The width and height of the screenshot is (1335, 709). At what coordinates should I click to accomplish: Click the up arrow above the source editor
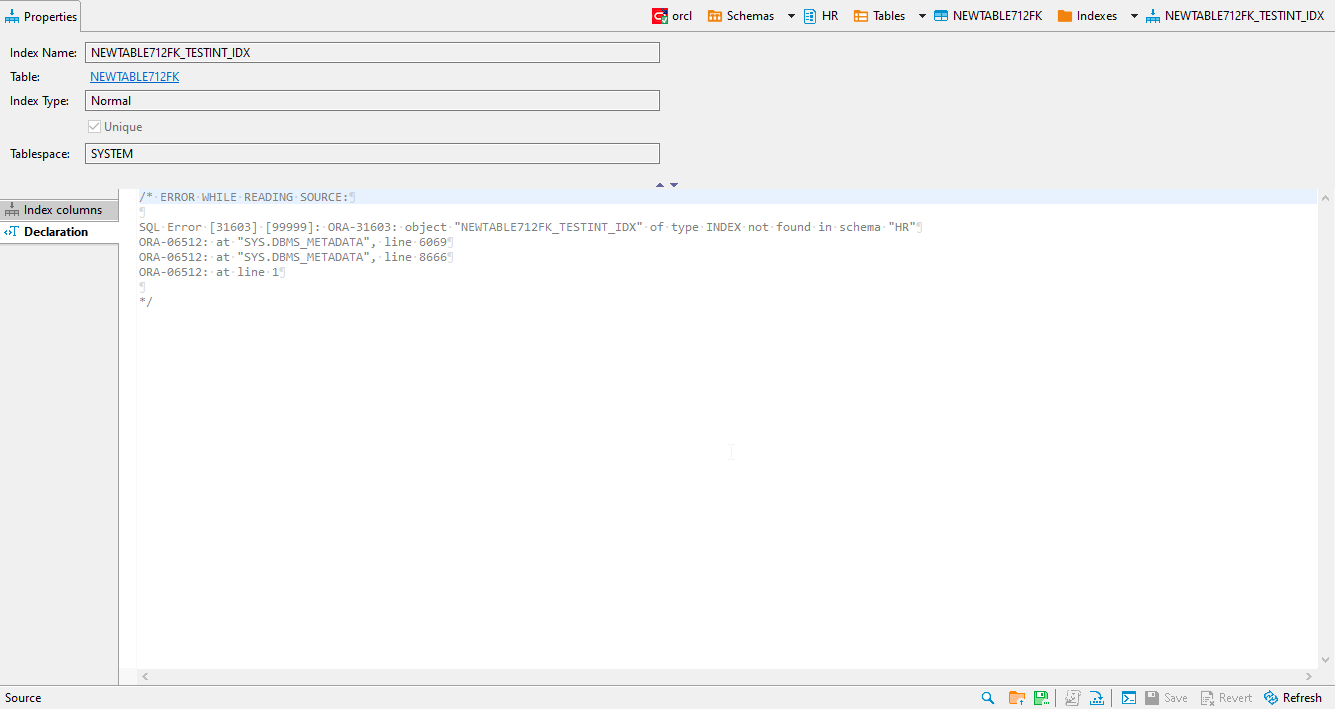point(659,184)
